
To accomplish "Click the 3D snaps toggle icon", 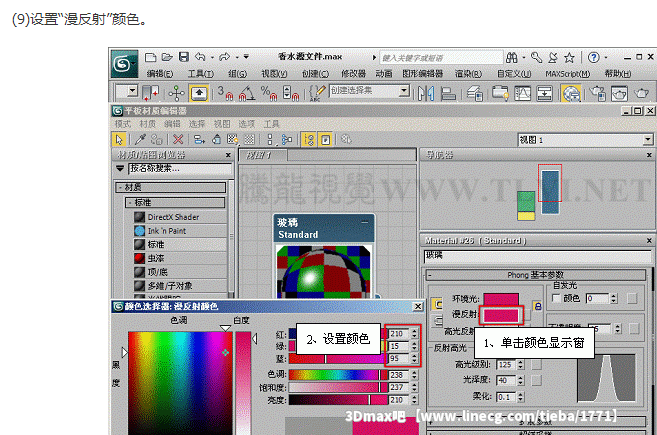I will click(225, 93).
